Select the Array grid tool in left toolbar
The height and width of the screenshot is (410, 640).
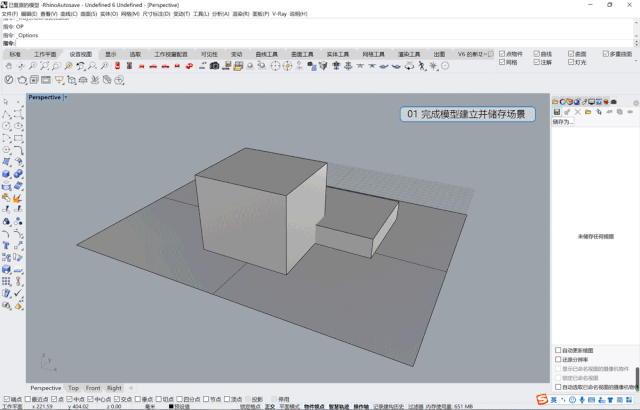[x=6, y=281]
